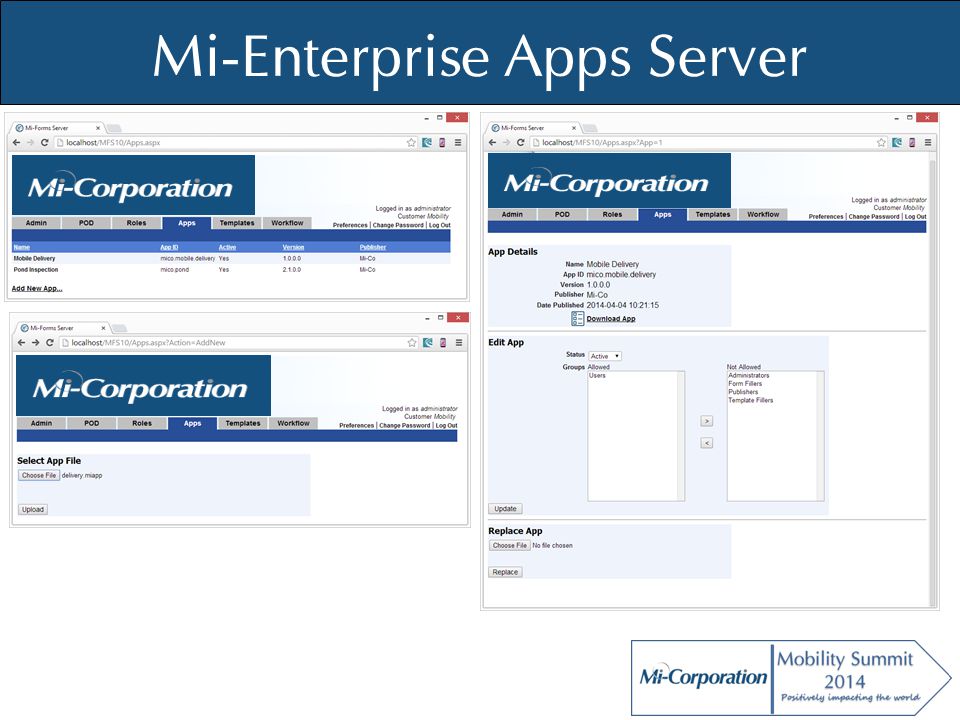Open Roles tab in AddNew window
This screenshot has height=720, width=960.
pyautogui.click(x=142, y=423)
